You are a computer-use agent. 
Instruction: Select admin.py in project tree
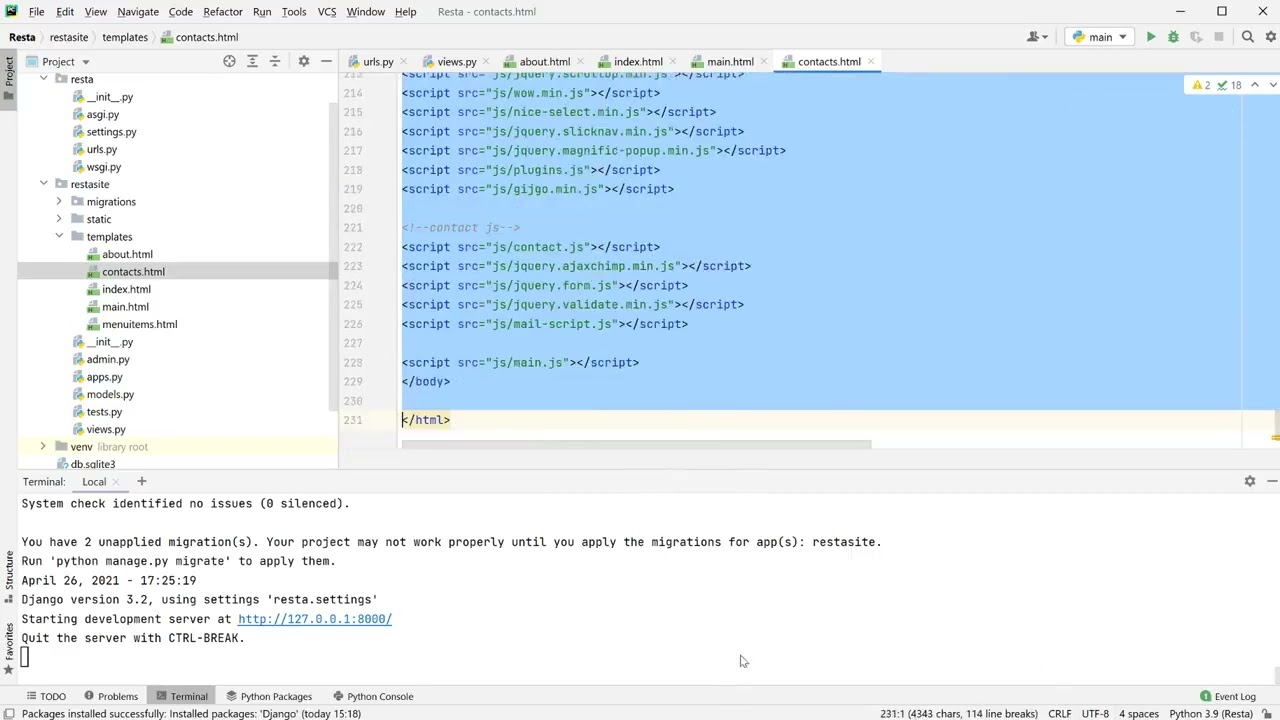(108, 359)
